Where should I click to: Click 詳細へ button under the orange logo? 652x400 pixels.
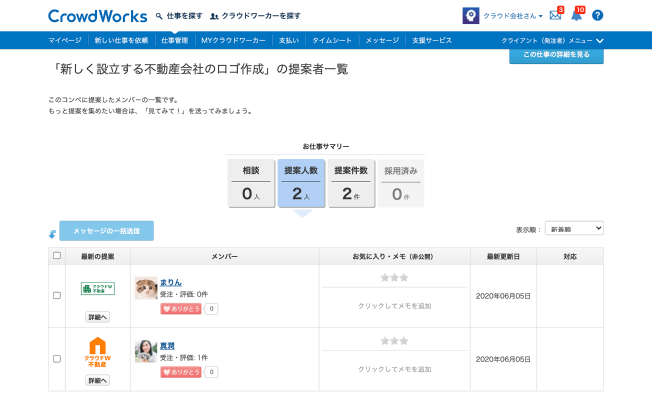pyautogui.click(x=98, y=381)
